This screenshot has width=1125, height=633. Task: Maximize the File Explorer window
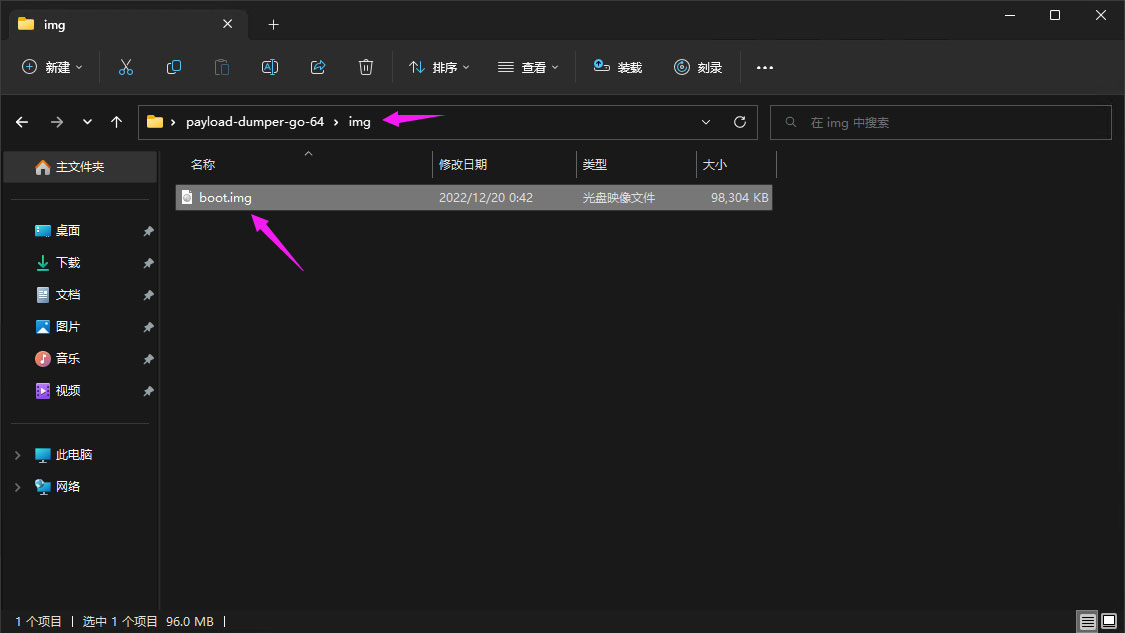click(1055, 15)
